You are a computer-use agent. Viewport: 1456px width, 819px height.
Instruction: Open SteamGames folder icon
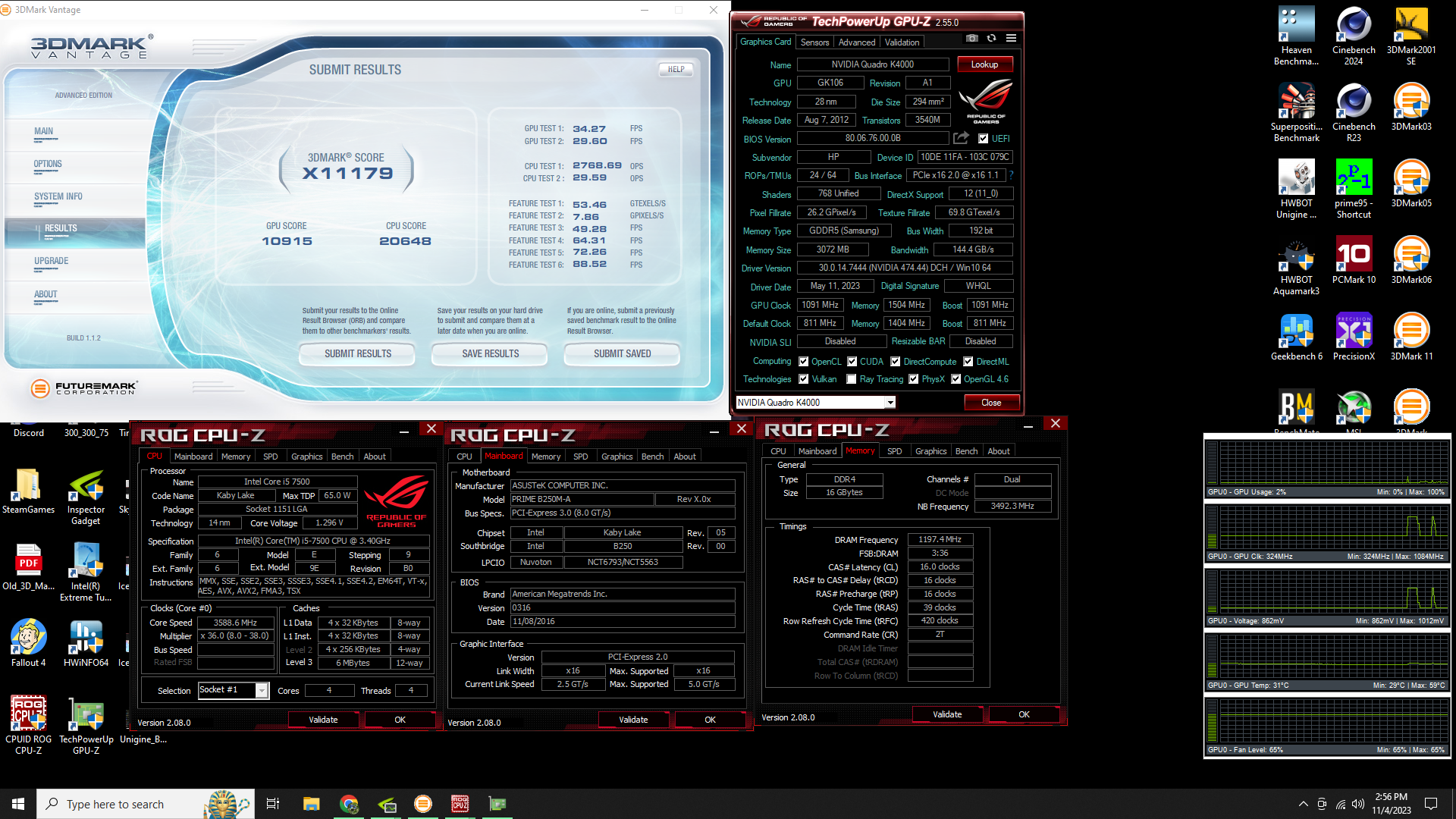click(28, 491)
